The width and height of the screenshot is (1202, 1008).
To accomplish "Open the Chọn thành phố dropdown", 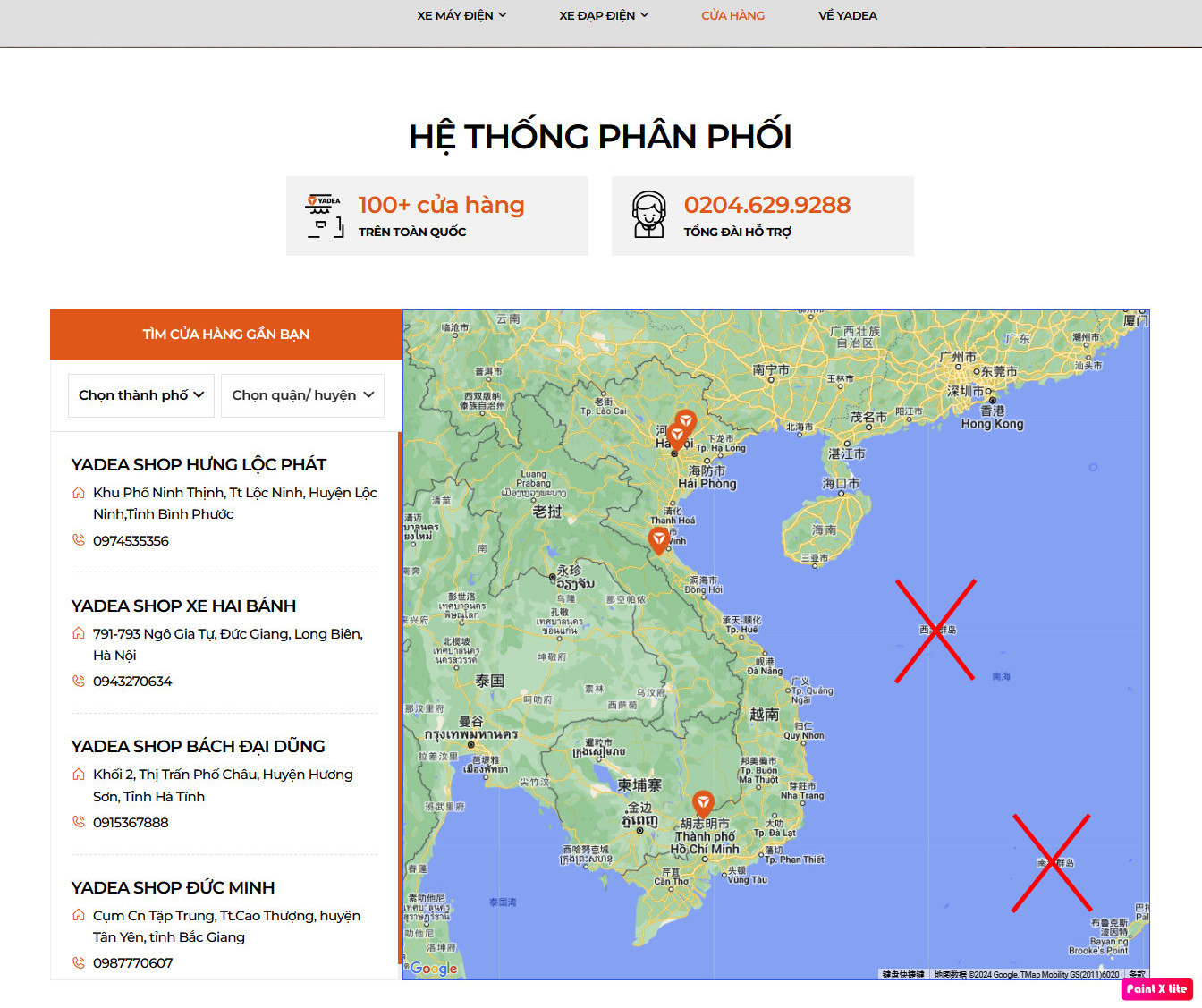I will click(140, 394).
